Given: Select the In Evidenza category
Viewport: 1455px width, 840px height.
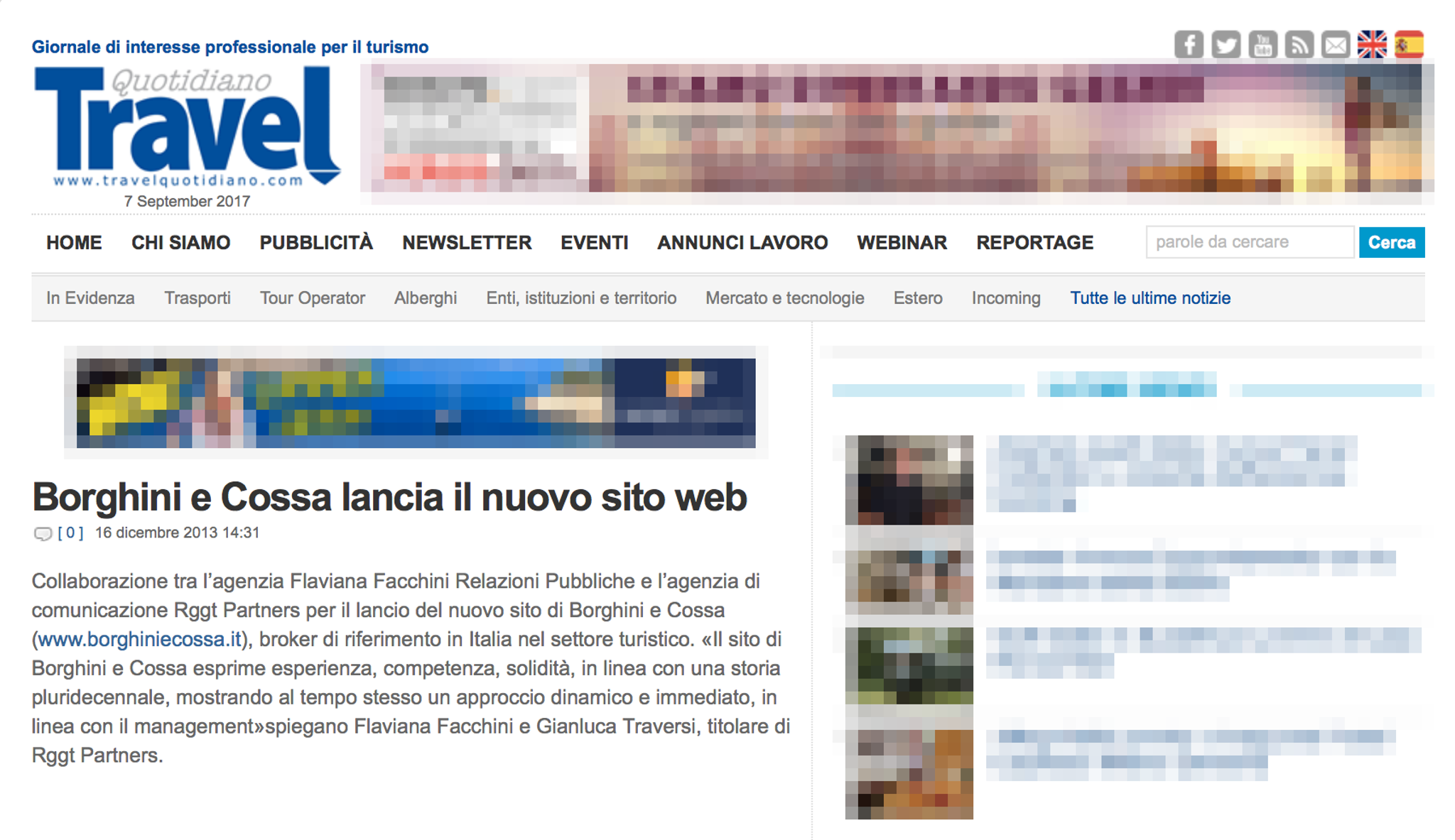Looking at the screenshot, I should 90,298.
